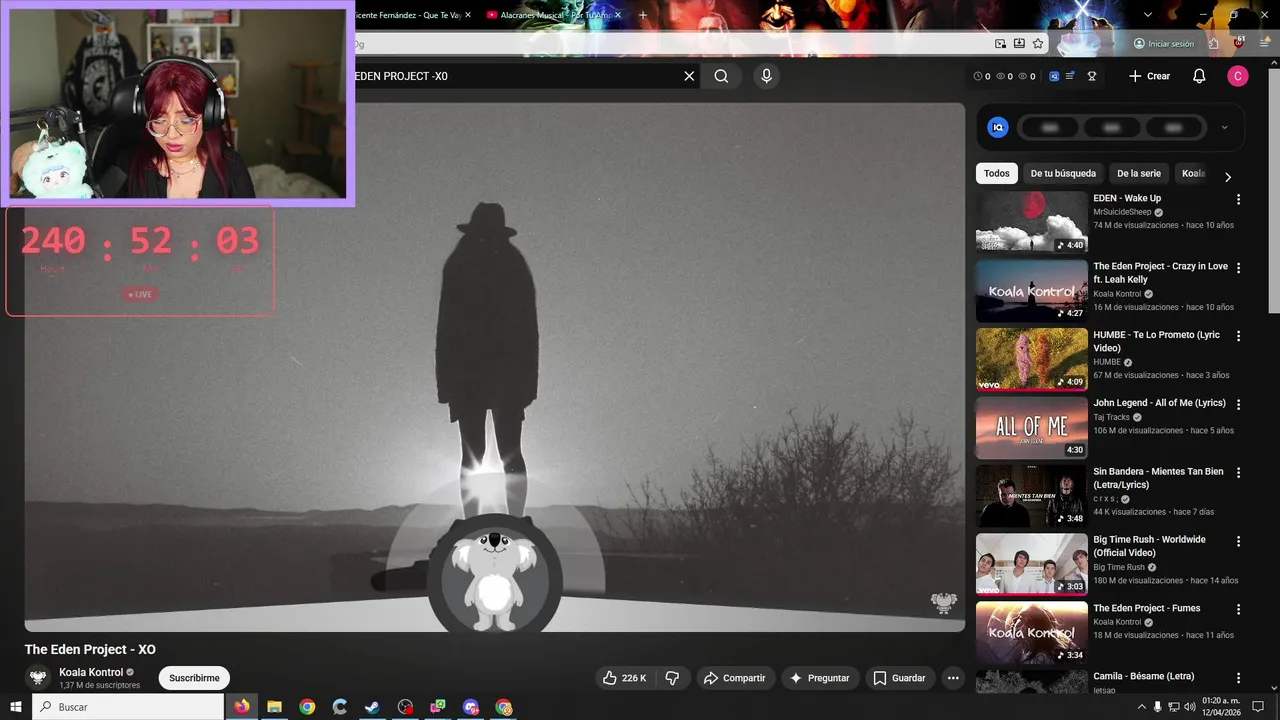1280x720 pixels.
Task: Open the vidIQ list icon beside the blue logo
Action: coord(1070,76)
